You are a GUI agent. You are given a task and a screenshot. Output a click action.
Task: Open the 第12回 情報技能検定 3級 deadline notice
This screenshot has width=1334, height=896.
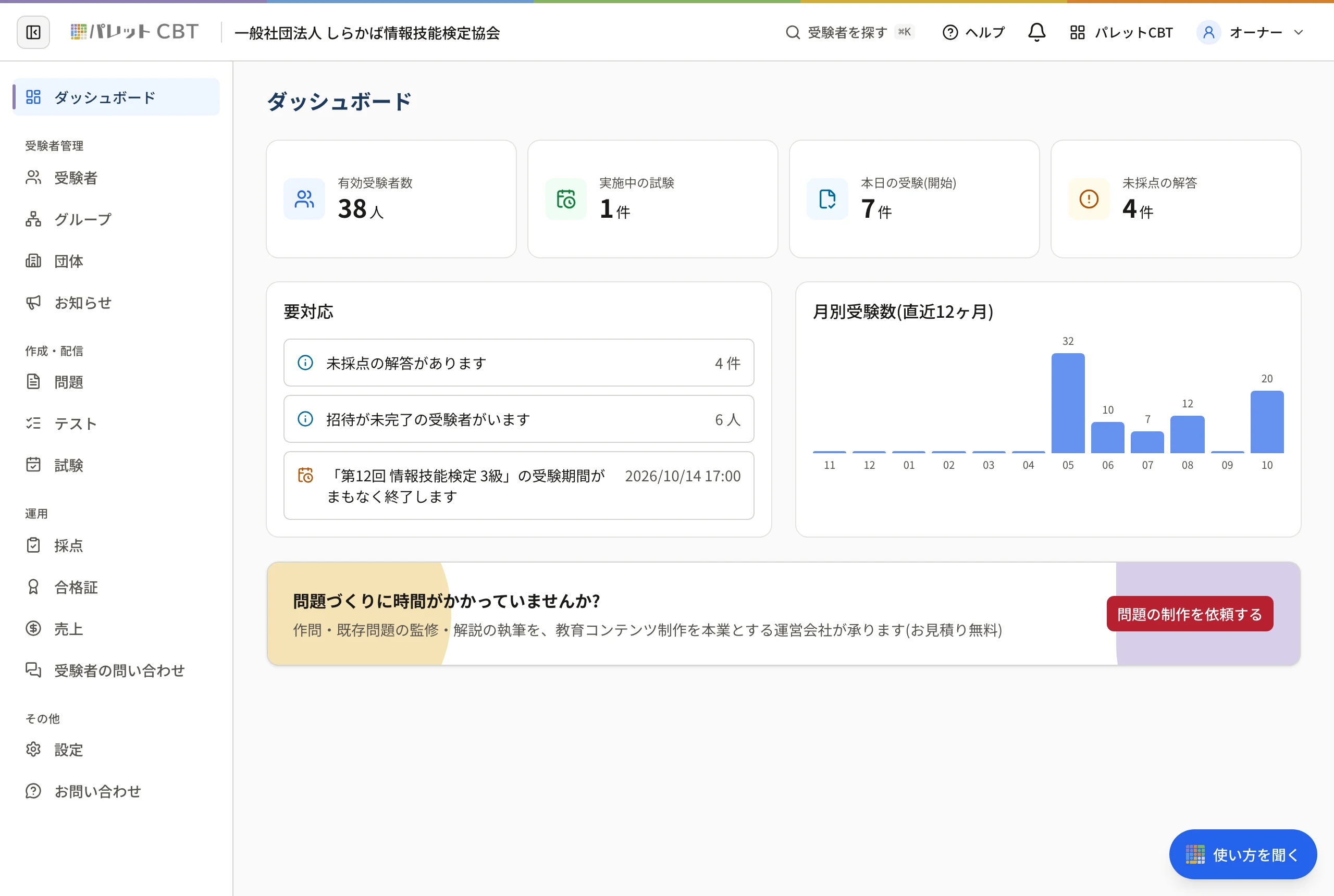click(519, 486)
